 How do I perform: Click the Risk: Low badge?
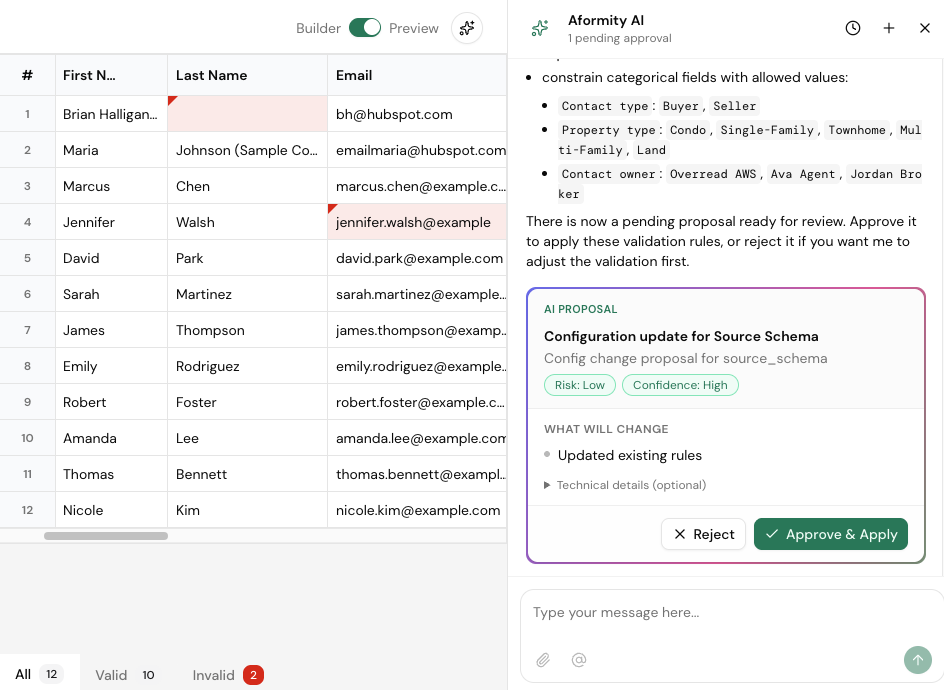(580, 385)
